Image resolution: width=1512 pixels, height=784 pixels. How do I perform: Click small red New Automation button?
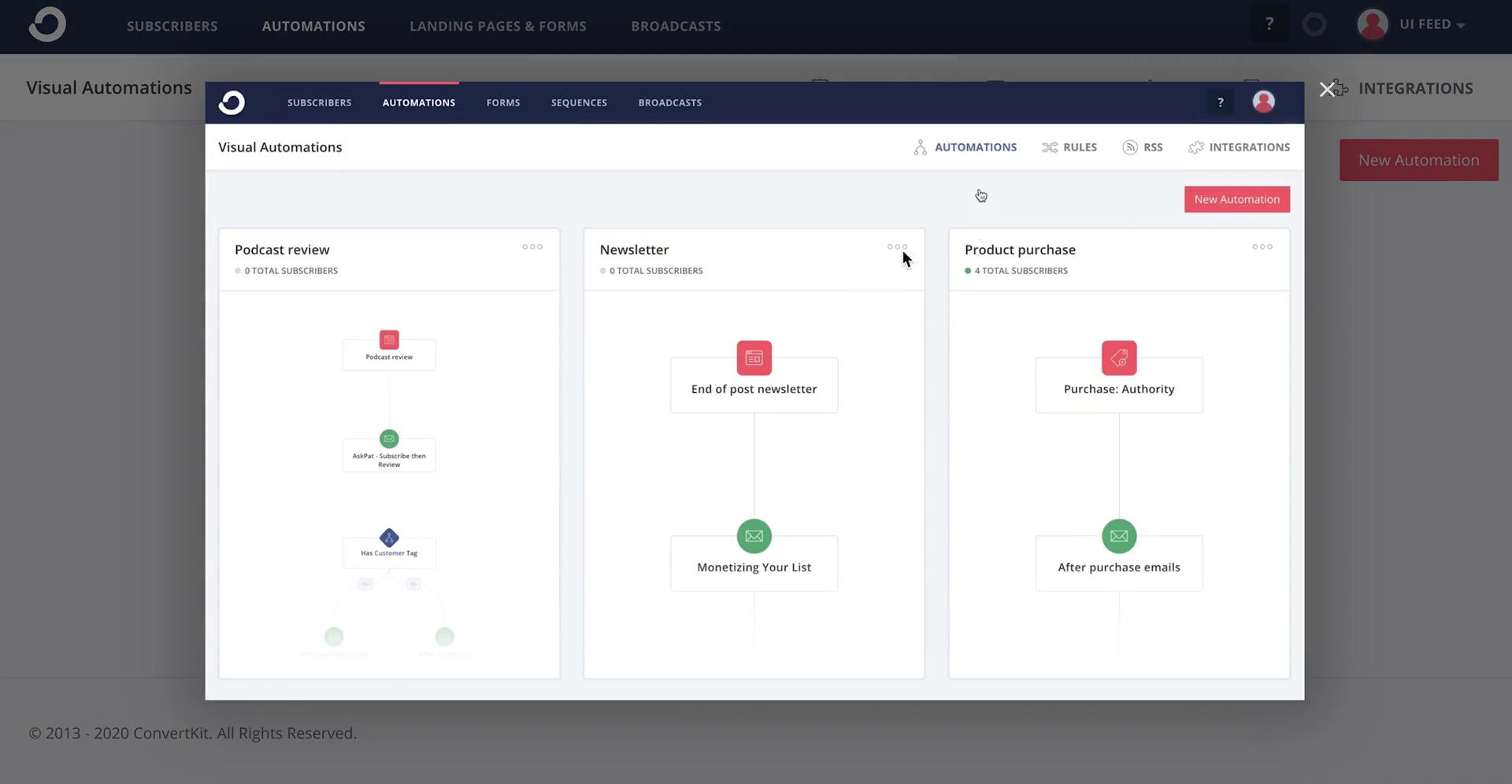(1236, 199)
